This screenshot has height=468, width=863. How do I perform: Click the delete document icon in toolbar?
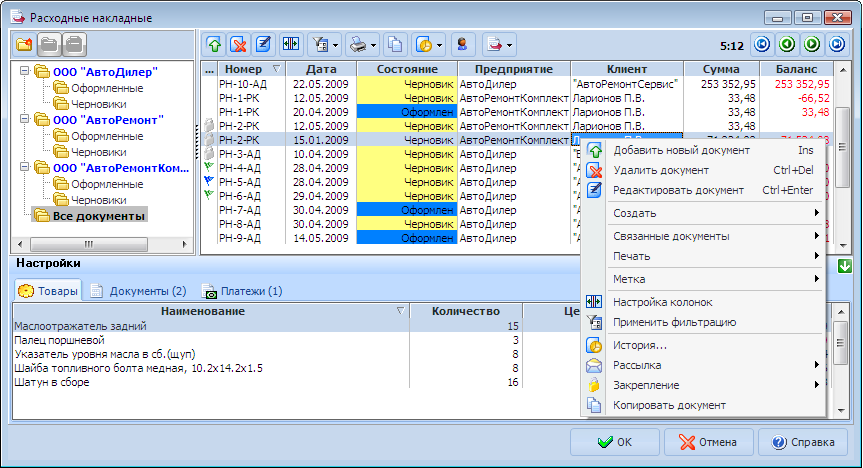point(238,45)
